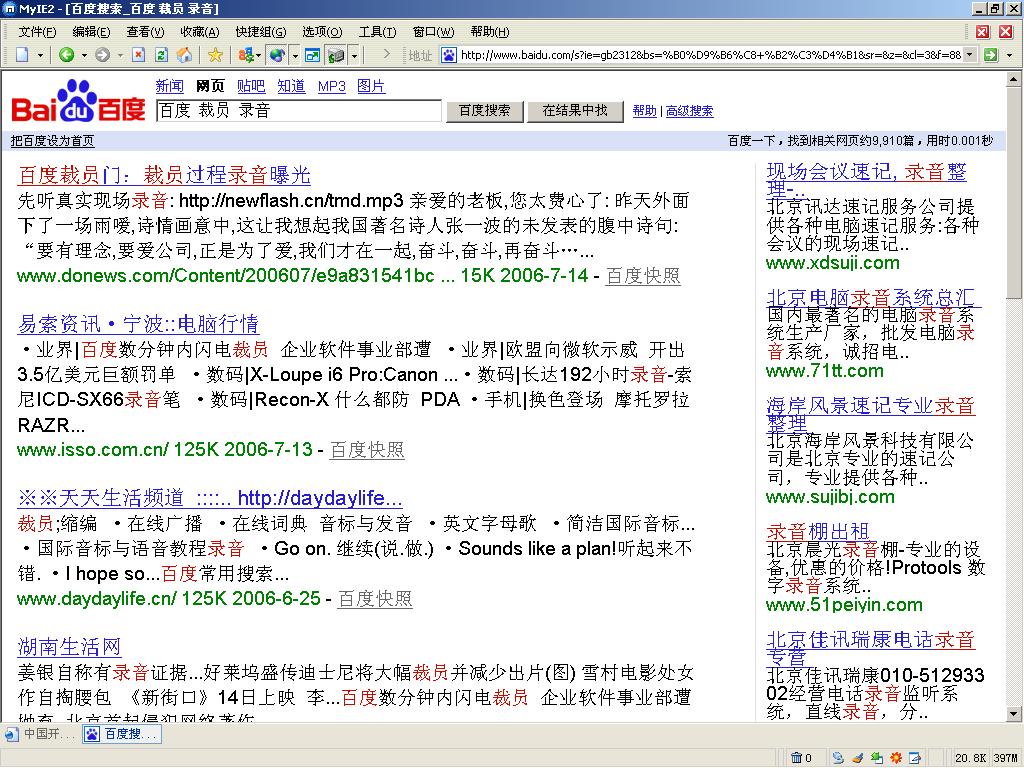The height and width of the screenshot is (768, 1024).
Task: Close the current tab with left red X
Action: 982,31
